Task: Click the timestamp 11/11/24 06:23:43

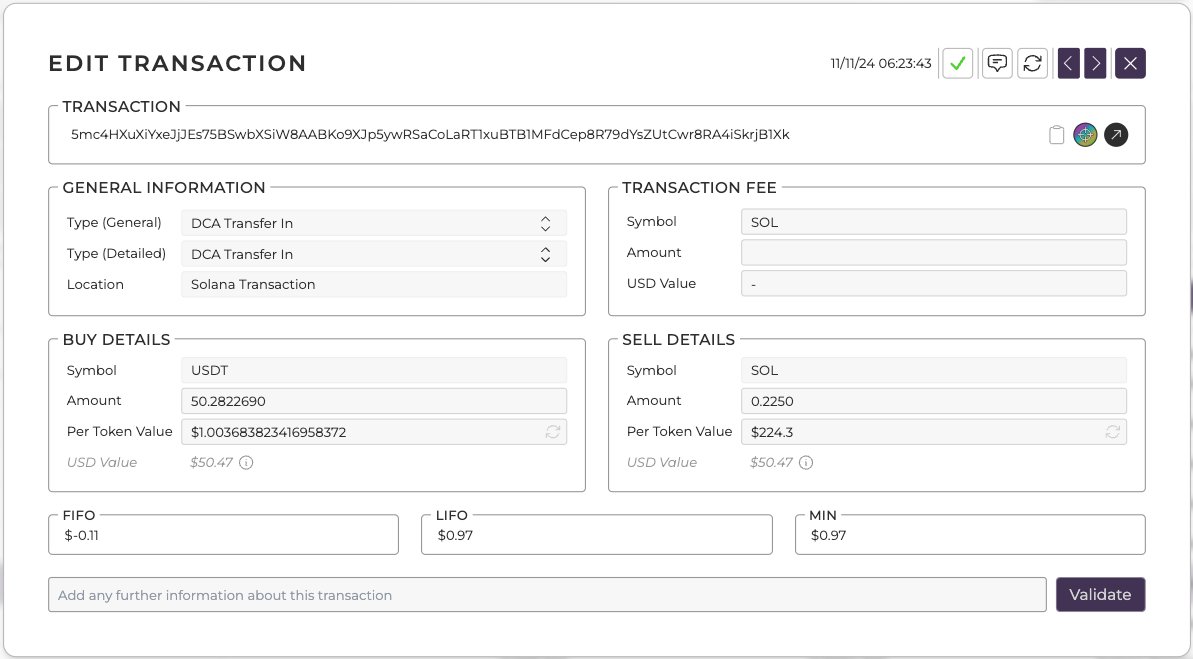Action: [x=881, y=63]
